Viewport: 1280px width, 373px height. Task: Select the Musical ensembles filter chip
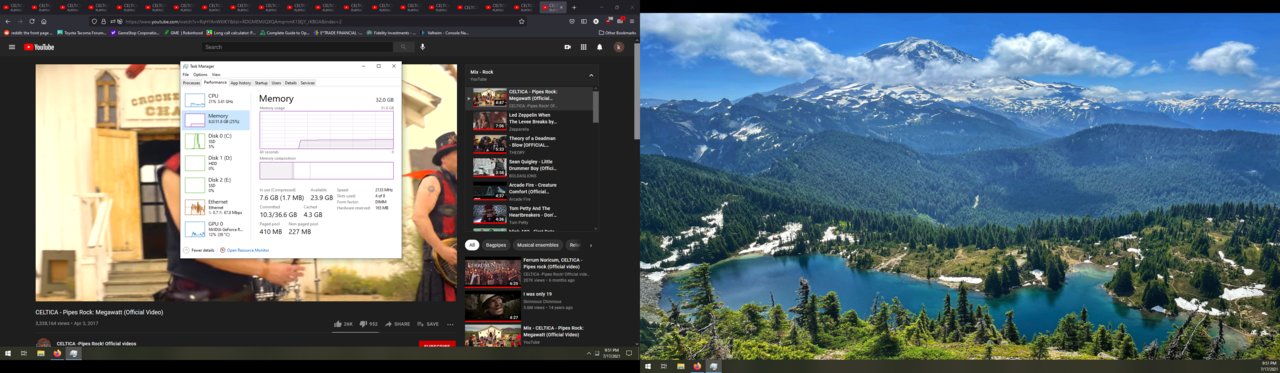click(x=538, y=245)
